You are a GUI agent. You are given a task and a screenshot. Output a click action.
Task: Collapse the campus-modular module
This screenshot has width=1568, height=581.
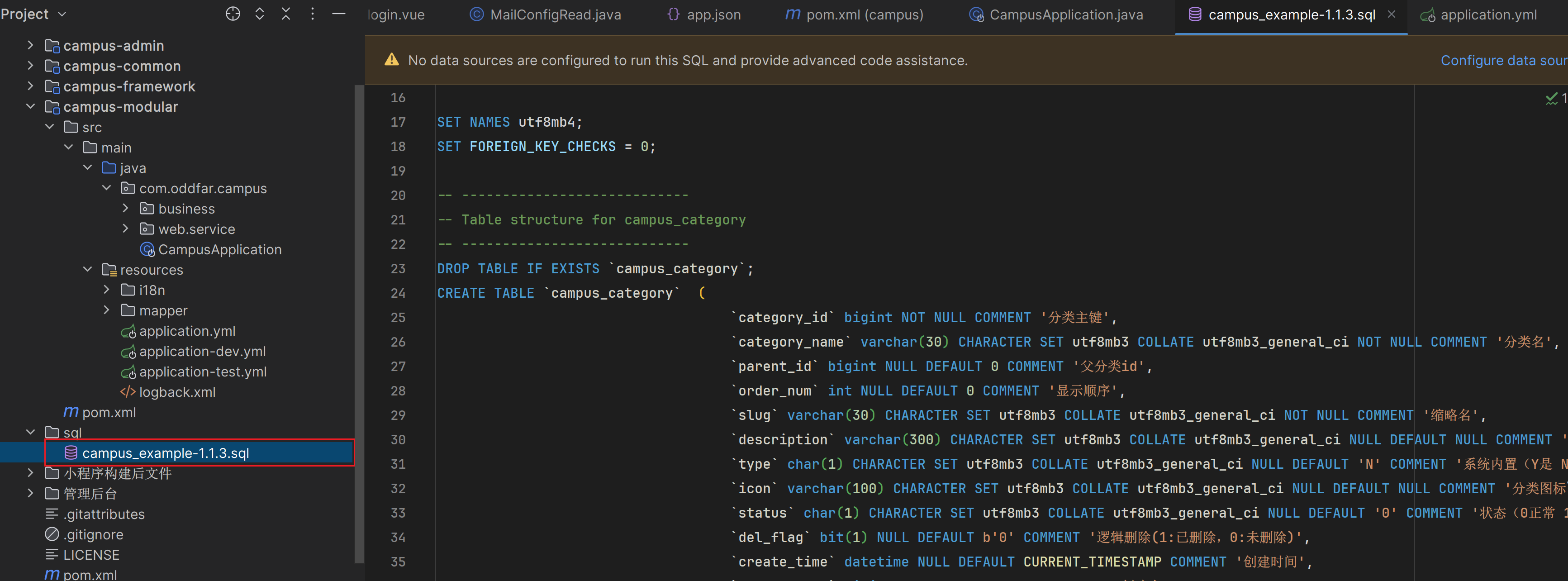[x=30, y=107]
